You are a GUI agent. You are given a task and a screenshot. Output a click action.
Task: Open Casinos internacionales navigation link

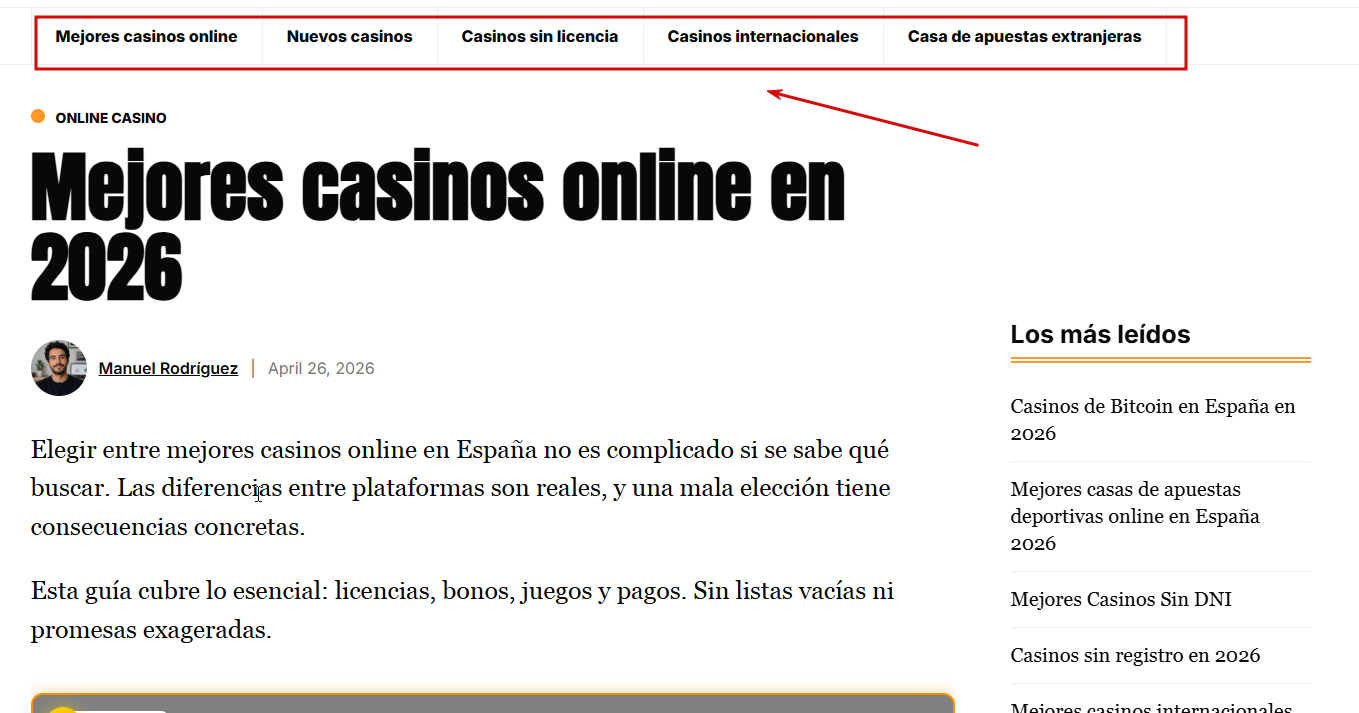[763, 37]
